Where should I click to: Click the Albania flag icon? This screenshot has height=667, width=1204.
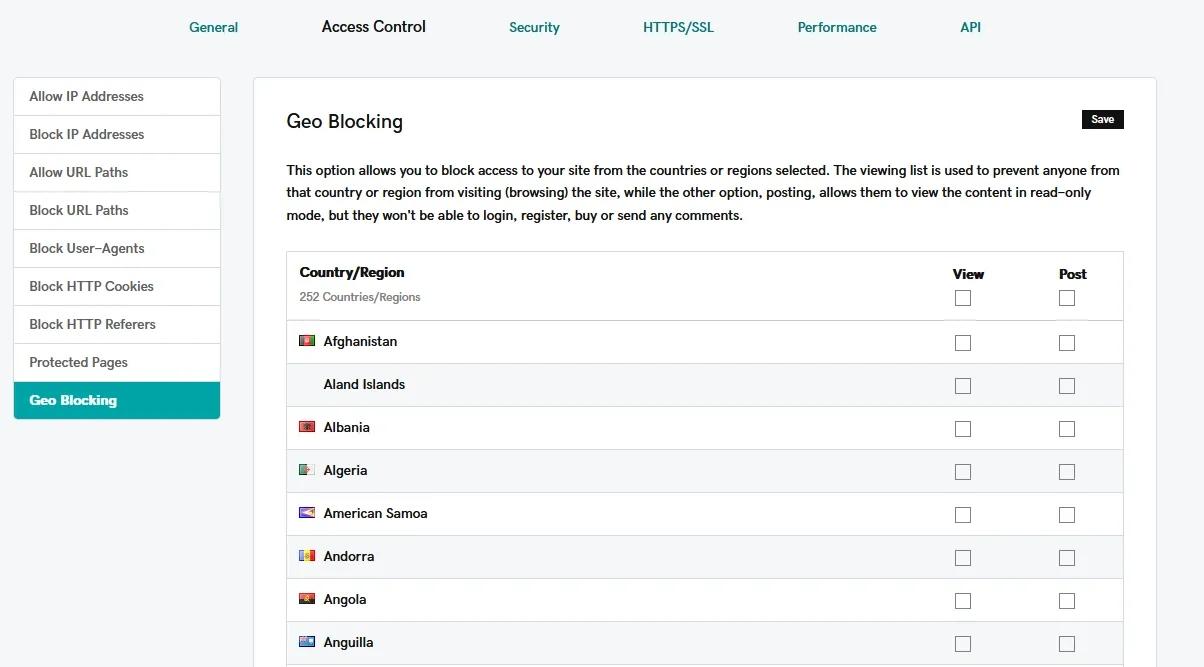(x=307, y=427)
